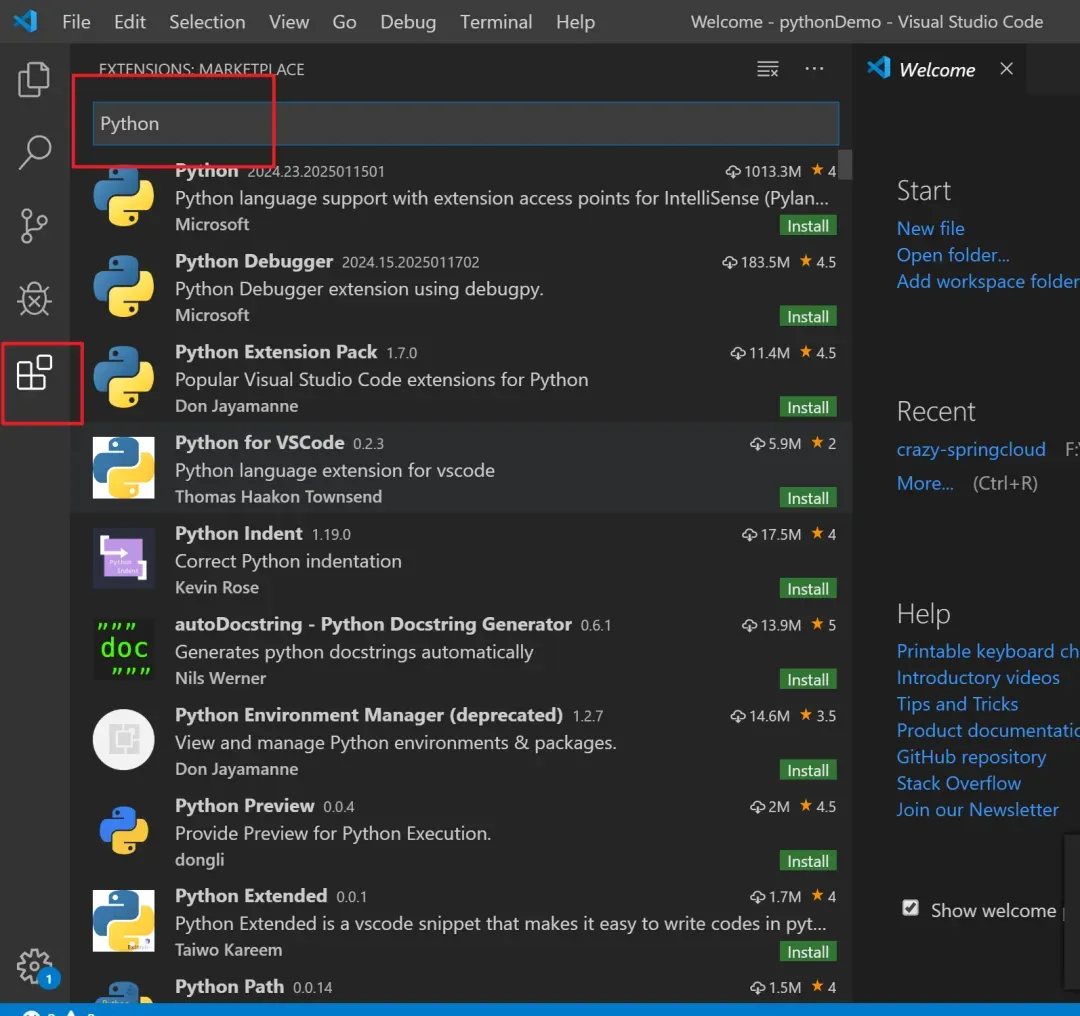Open the View menu

click(289, 22)
